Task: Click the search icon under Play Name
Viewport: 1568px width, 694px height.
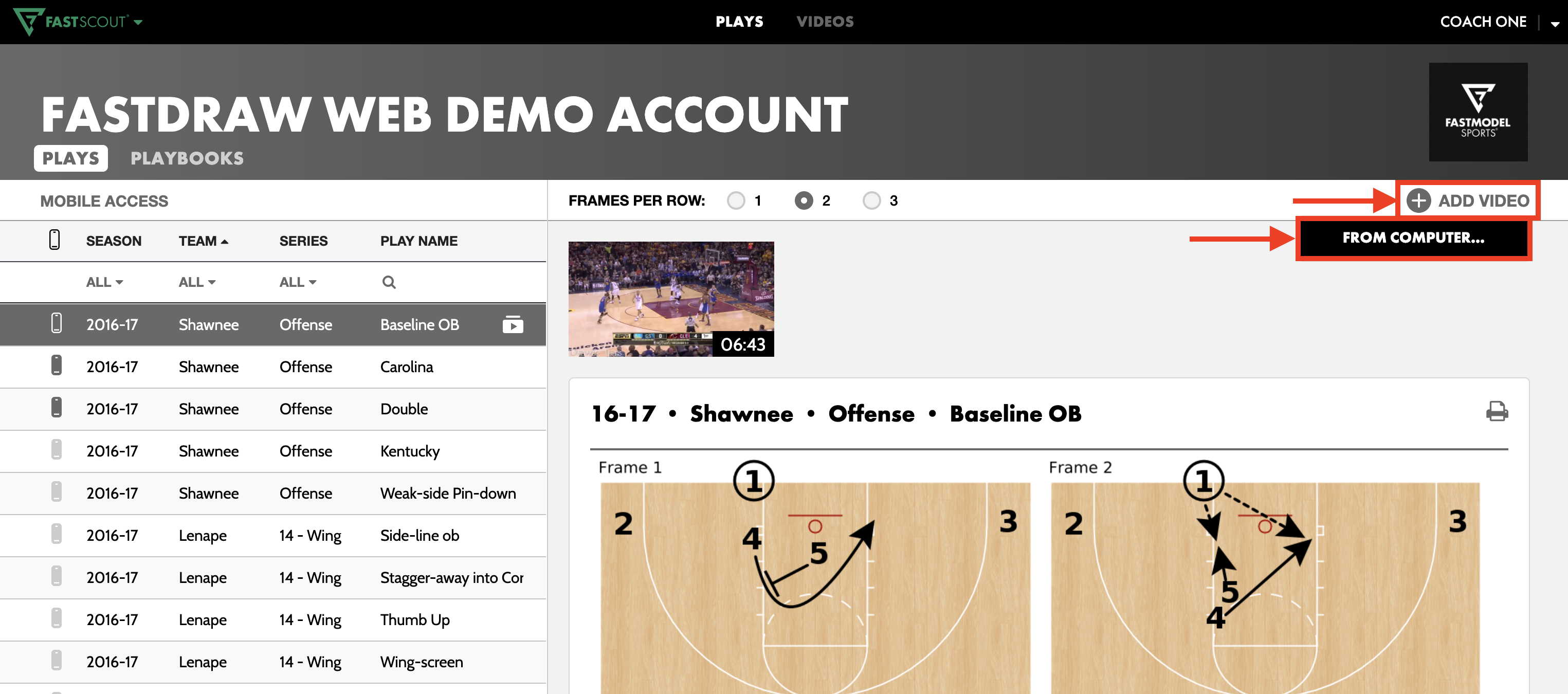Action: point(388,282)
